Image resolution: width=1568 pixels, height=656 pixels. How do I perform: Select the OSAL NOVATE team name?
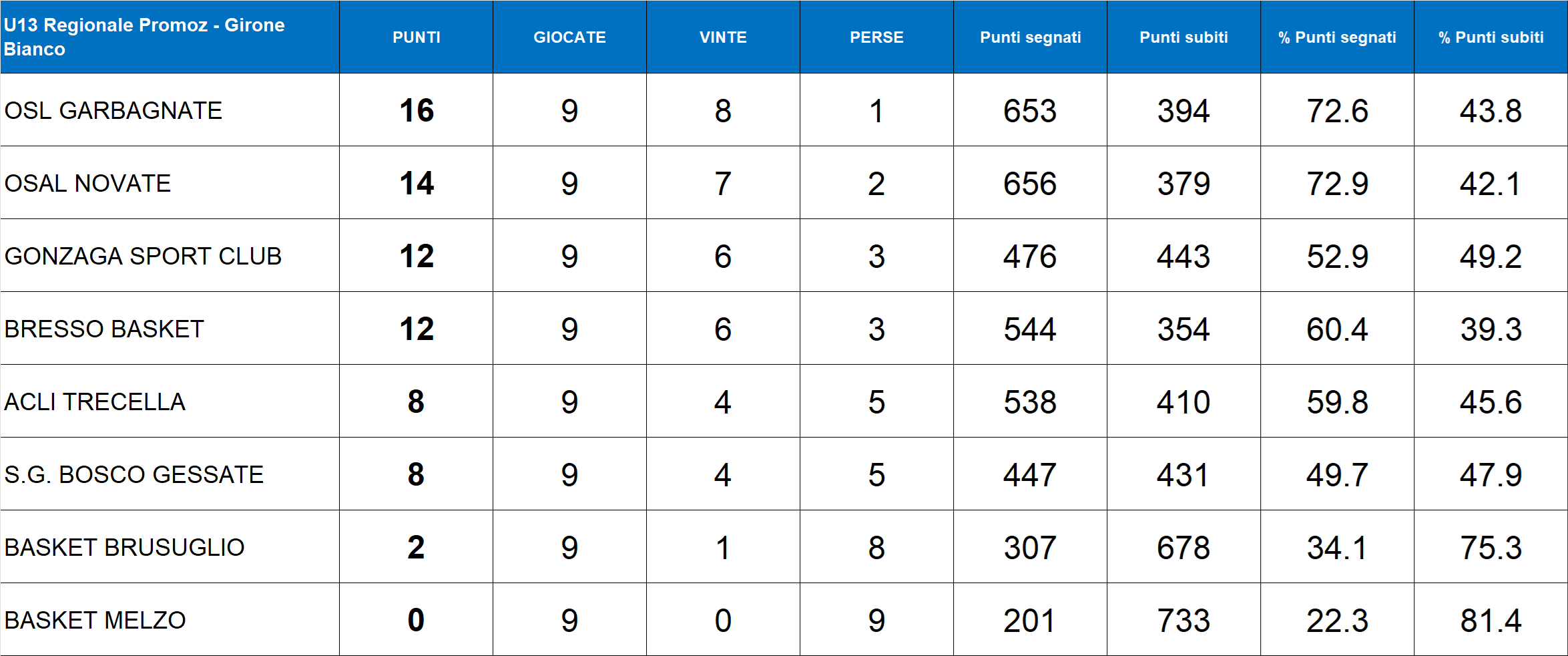87,183
